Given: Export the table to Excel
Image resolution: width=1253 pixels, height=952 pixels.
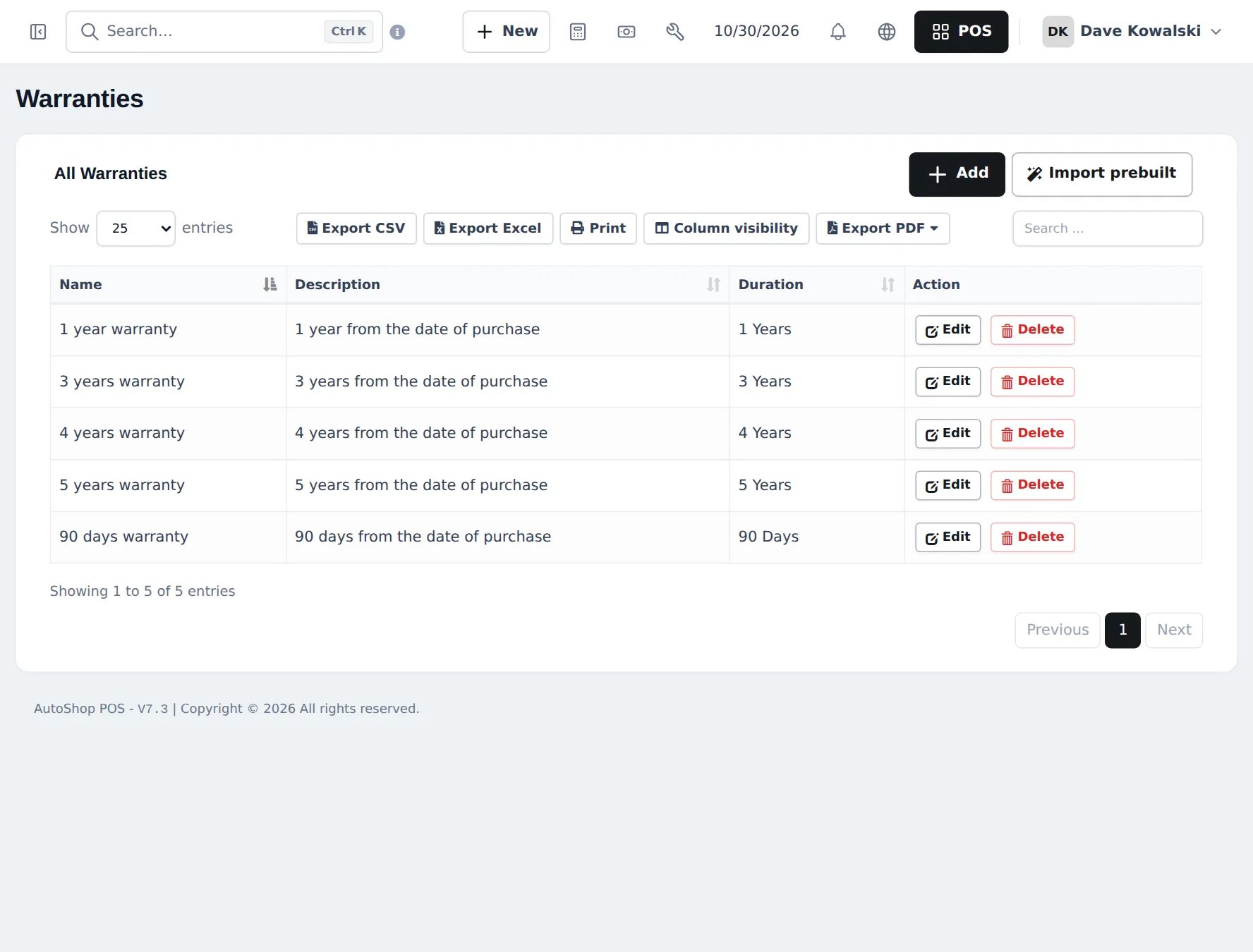Looking at the screenshot, I should tap(488, 228).
